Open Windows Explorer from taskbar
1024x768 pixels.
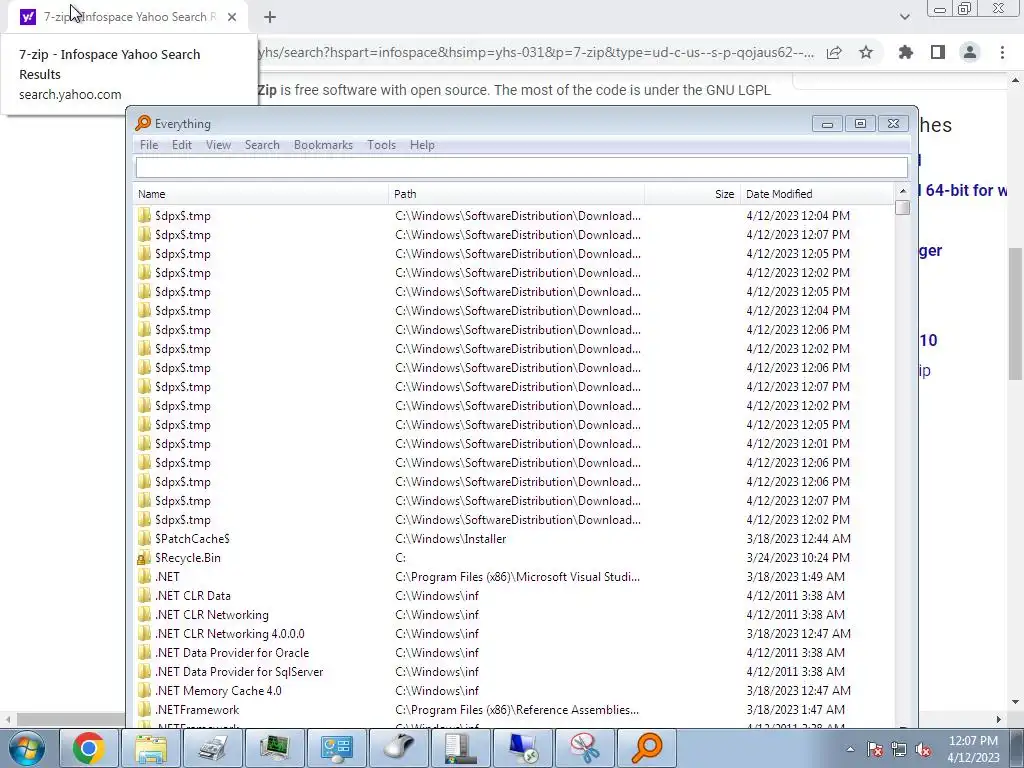click(x=151, y=748)
